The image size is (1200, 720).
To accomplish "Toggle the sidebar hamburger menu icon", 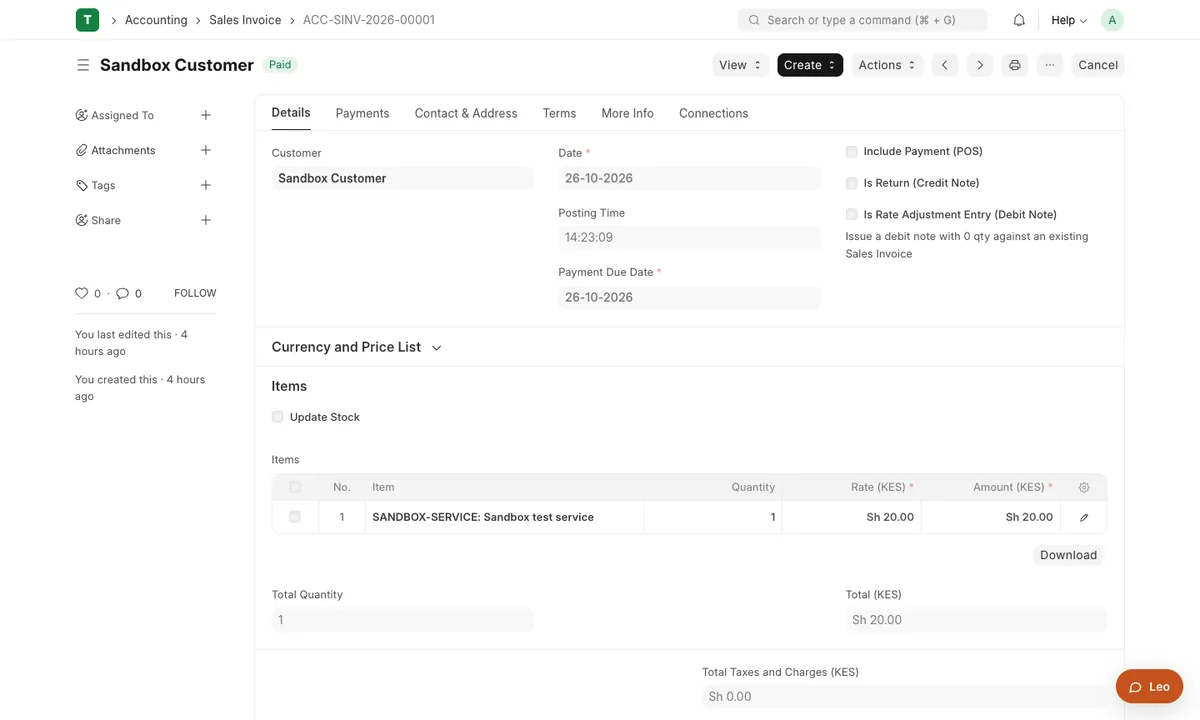I will pos(83,65).
